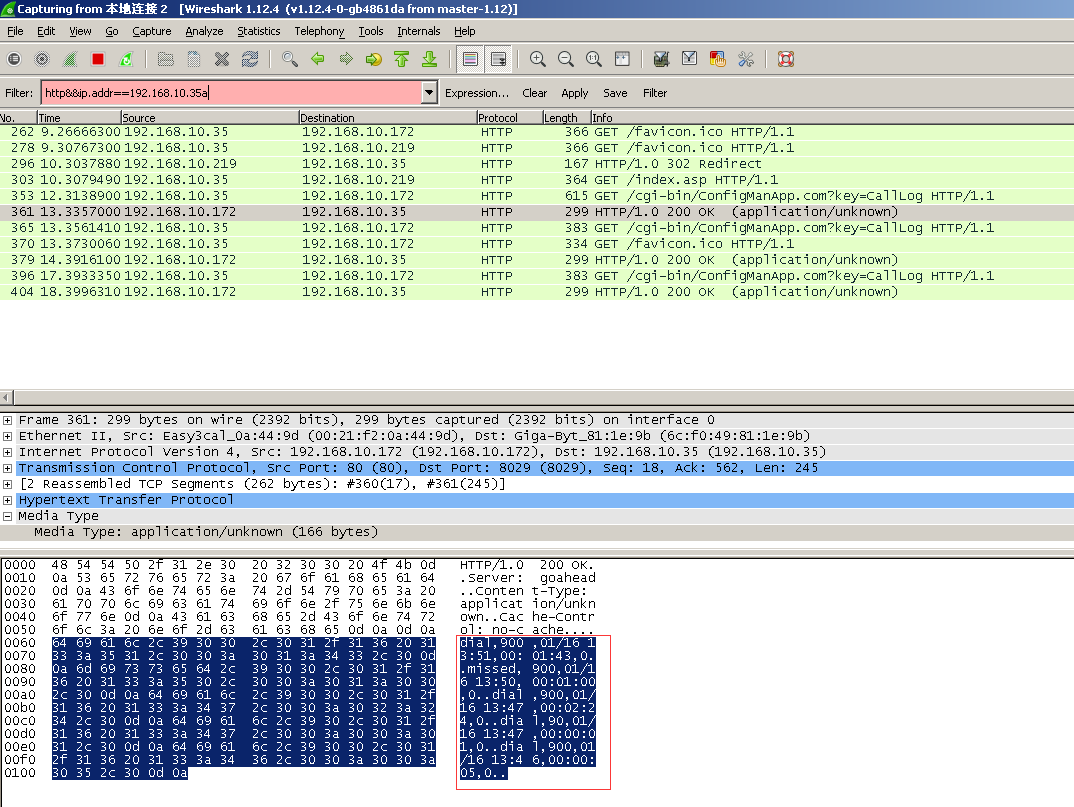Restart the running live capture
The width and height of the screenshot is (1074, 807).
126,59
